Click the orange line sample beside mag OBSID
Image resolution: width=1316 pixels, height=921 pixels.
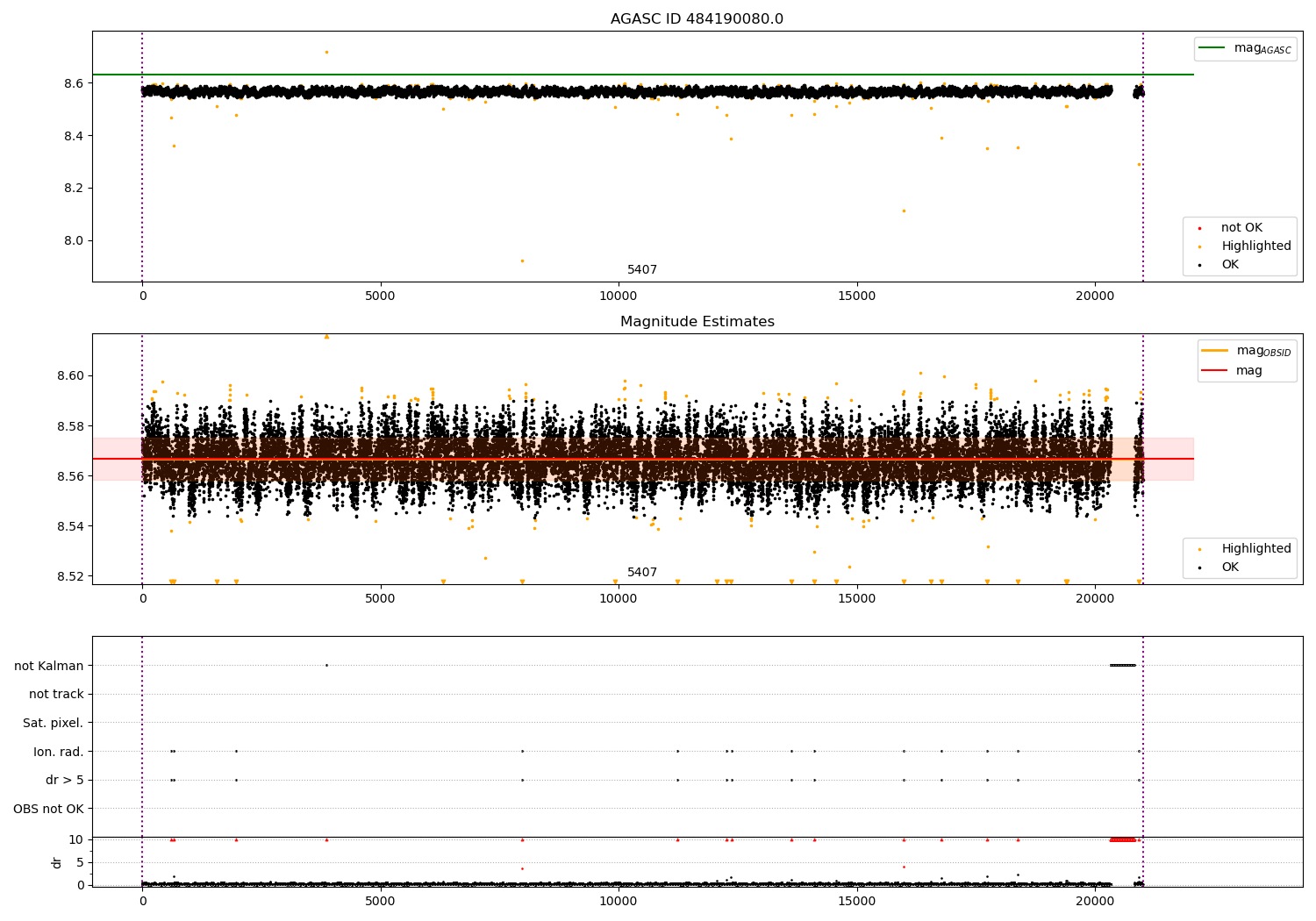tap(1214, 351)
